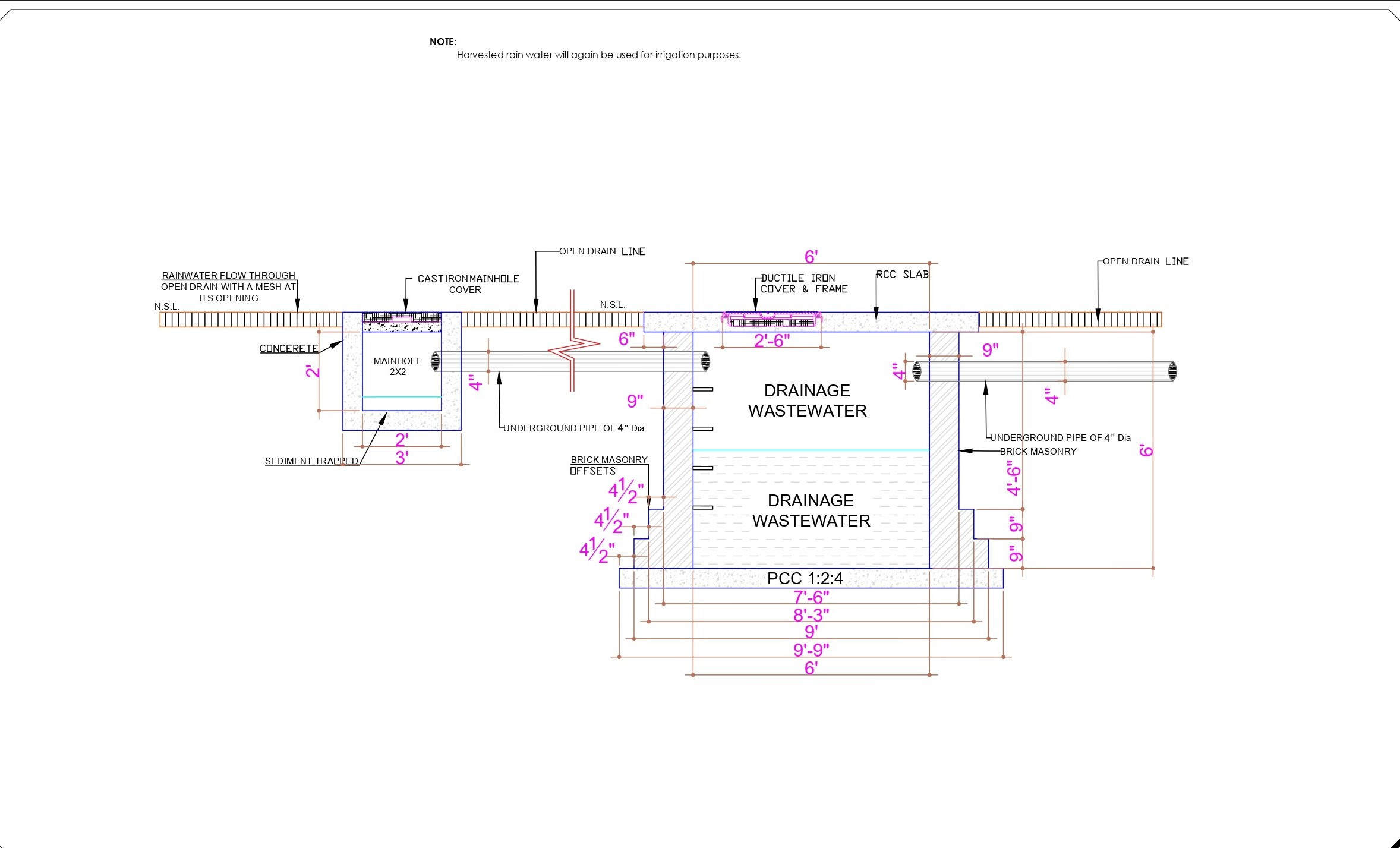Click the left pipe end at mainhole
This screenshot has height=848, width=1400.
click(x=436, y=361)
